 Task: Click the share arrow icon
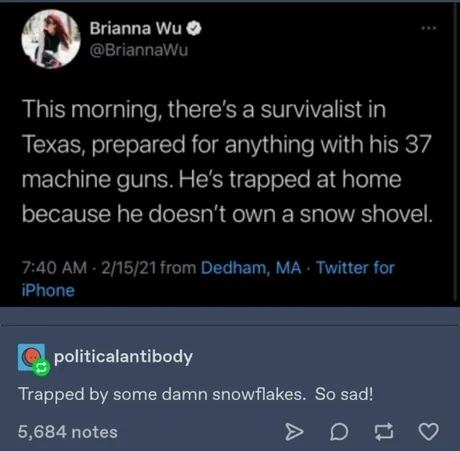point(294,432)
